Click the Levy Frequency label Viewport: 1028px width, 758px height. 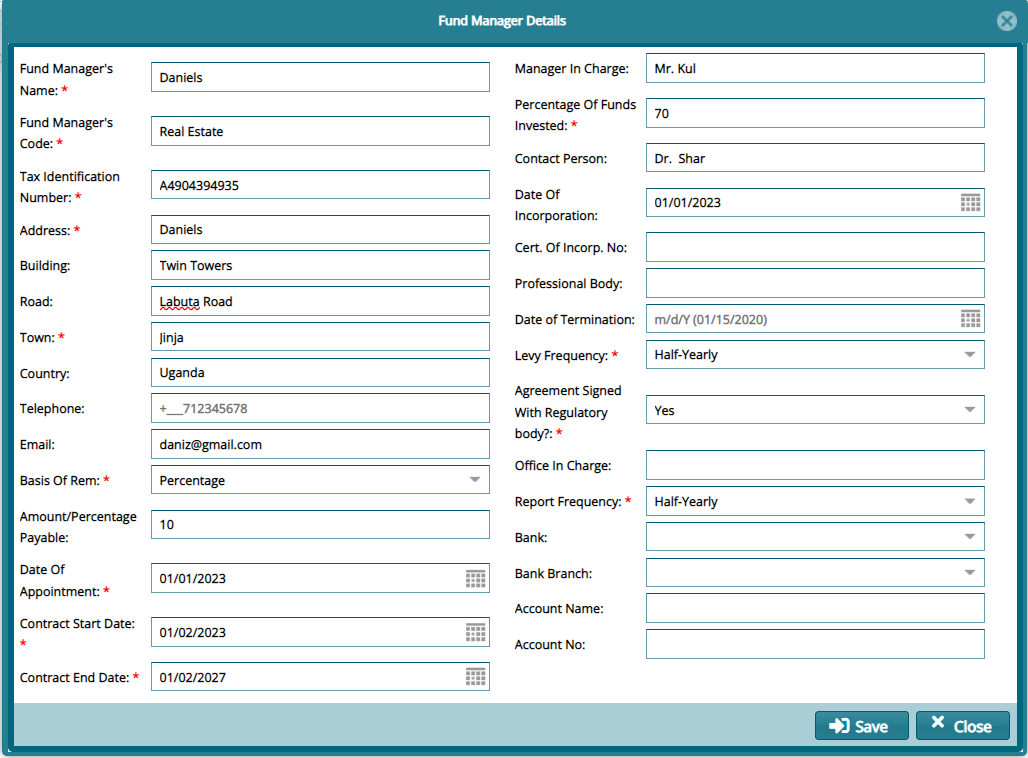[x=561, y=355]
